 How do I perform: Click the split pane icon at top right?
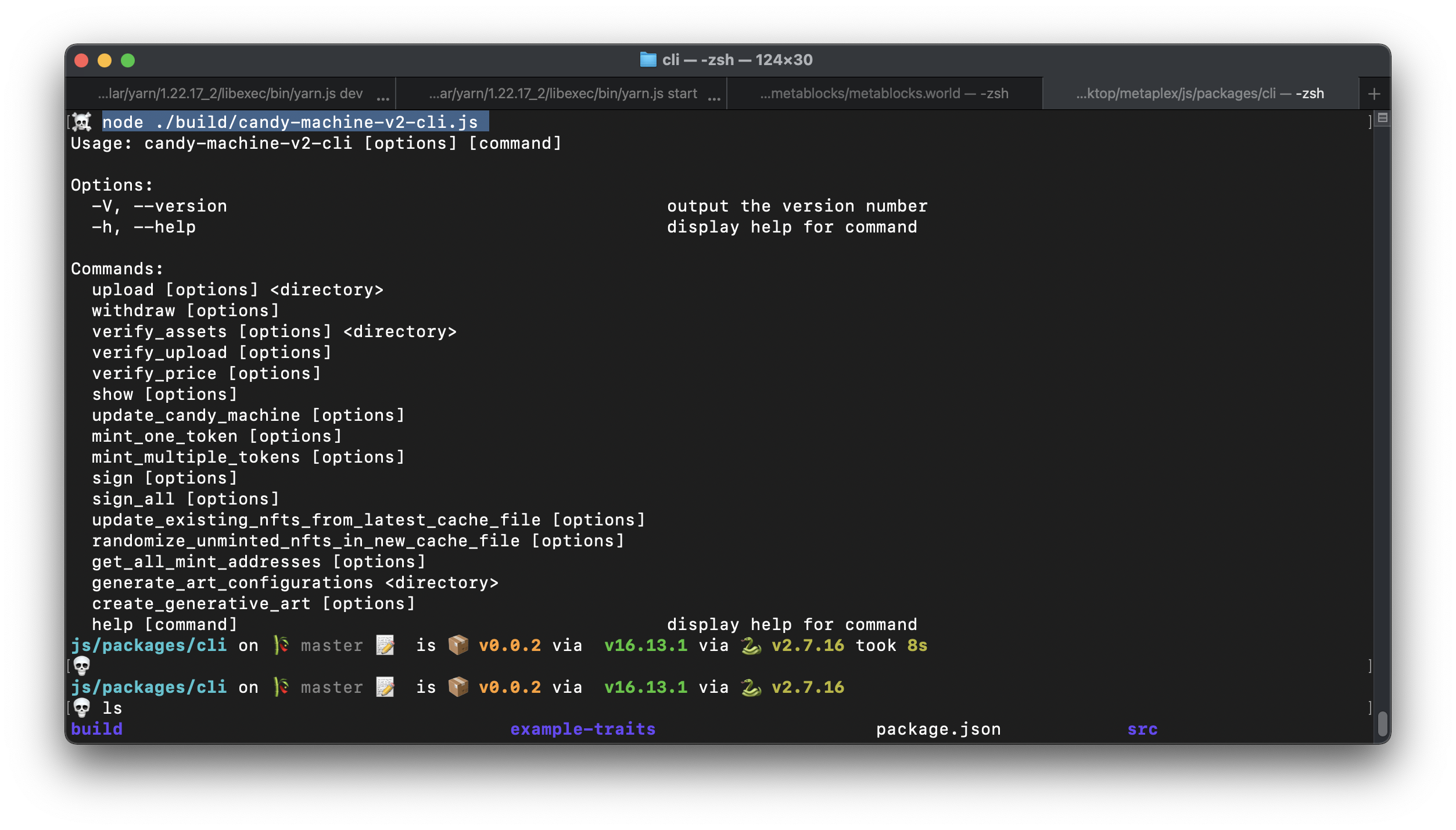click(x=1383, y=118)
